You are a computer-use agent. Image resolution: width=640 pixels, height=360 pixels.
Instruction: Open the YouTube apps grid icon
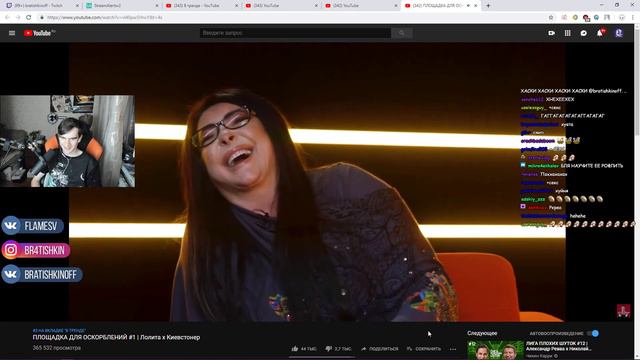point(567,33)
